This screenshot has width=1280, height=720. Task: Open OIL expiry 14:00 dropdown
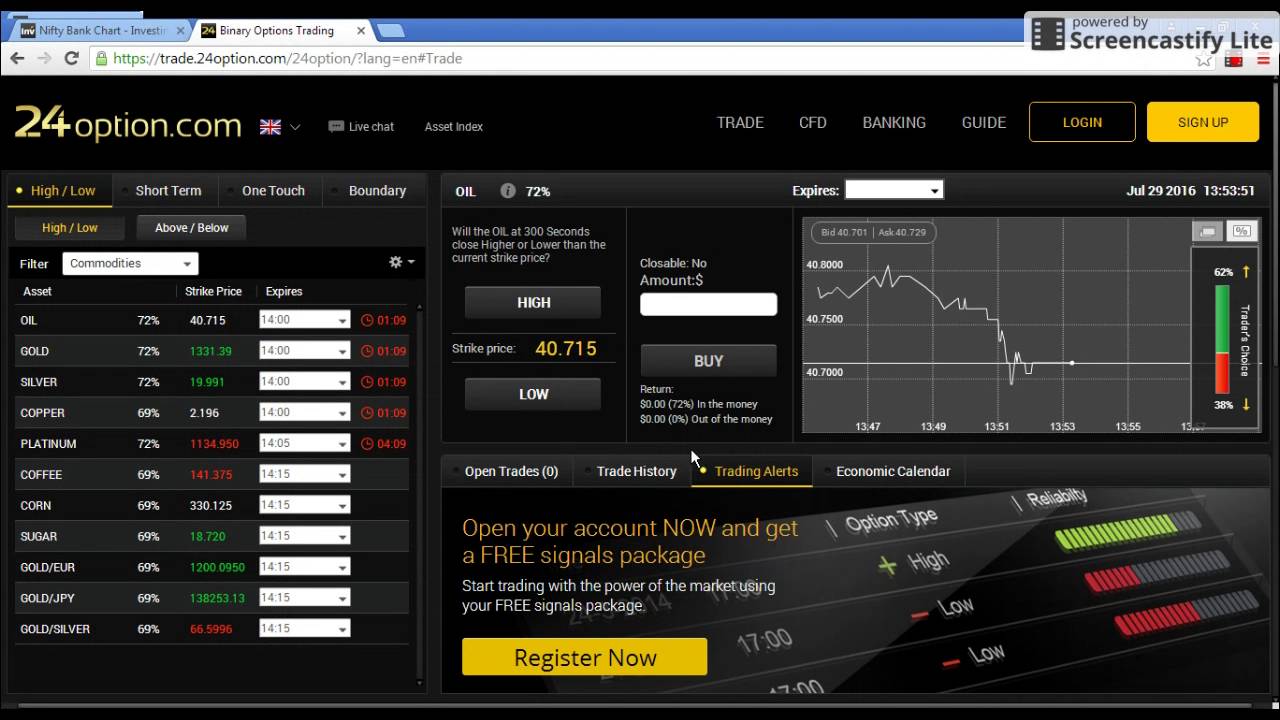(304, 320)
